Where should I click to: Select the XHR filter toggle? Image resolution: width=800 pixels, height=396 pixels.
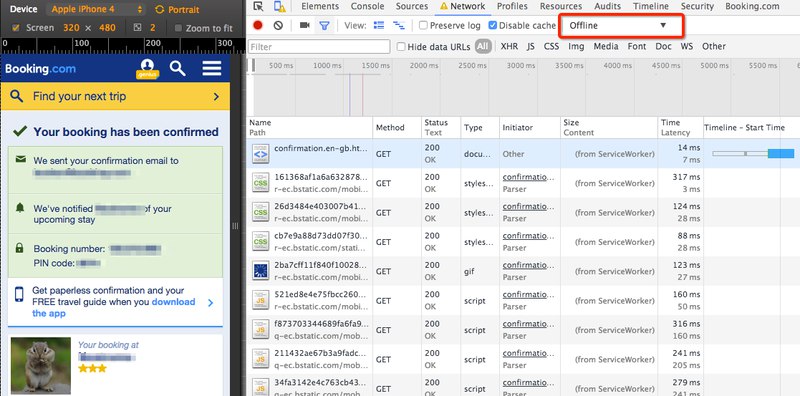pos(509,46)
